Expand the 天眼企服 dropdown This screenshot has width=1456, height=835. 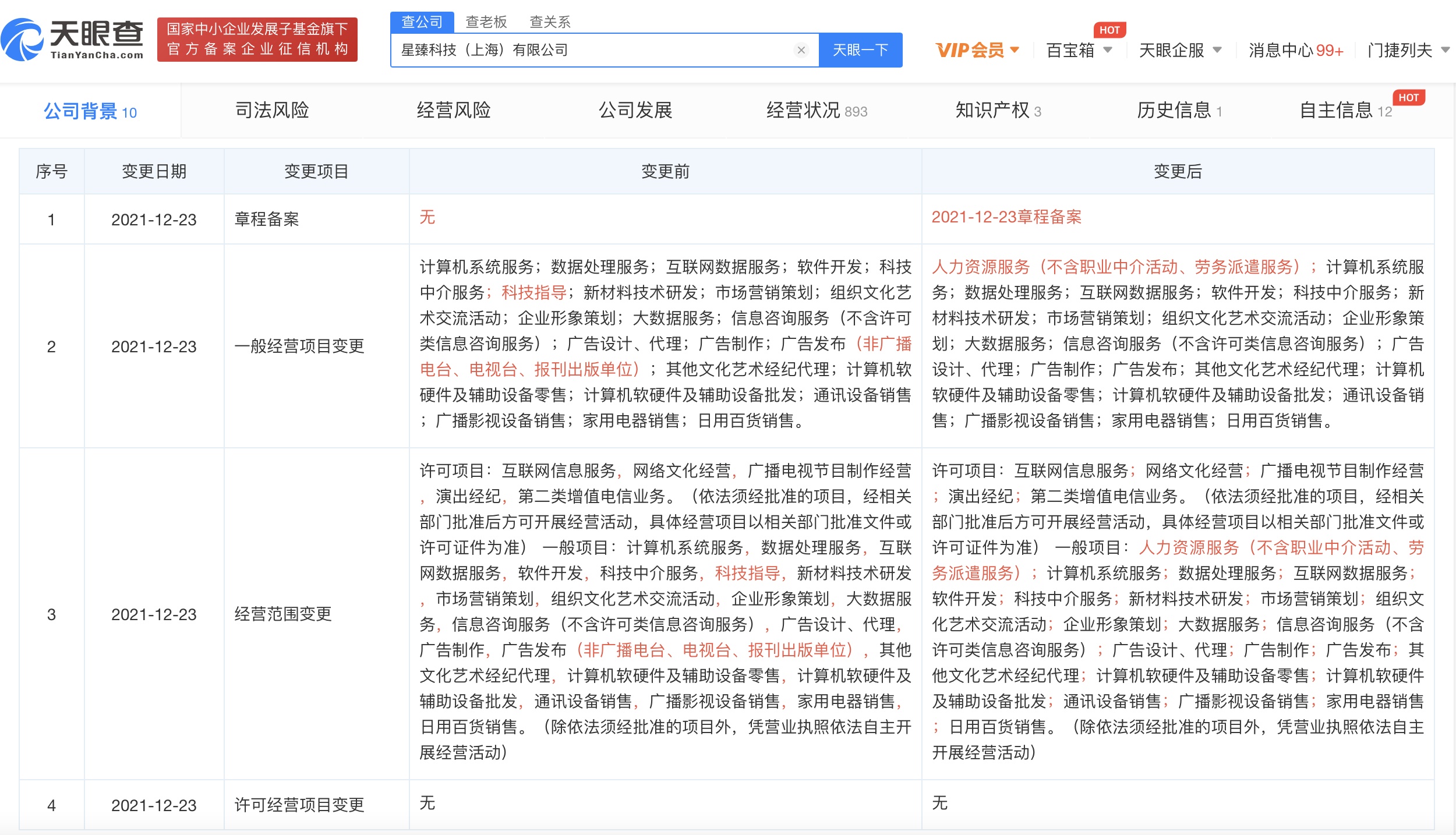click(1180, 50)
